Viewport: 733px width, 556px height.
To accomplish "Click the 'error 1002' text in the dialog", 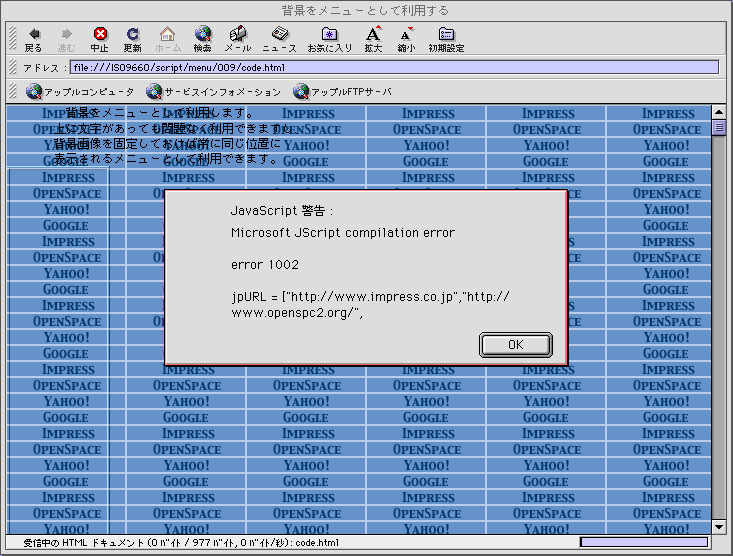I will (265, 265).
